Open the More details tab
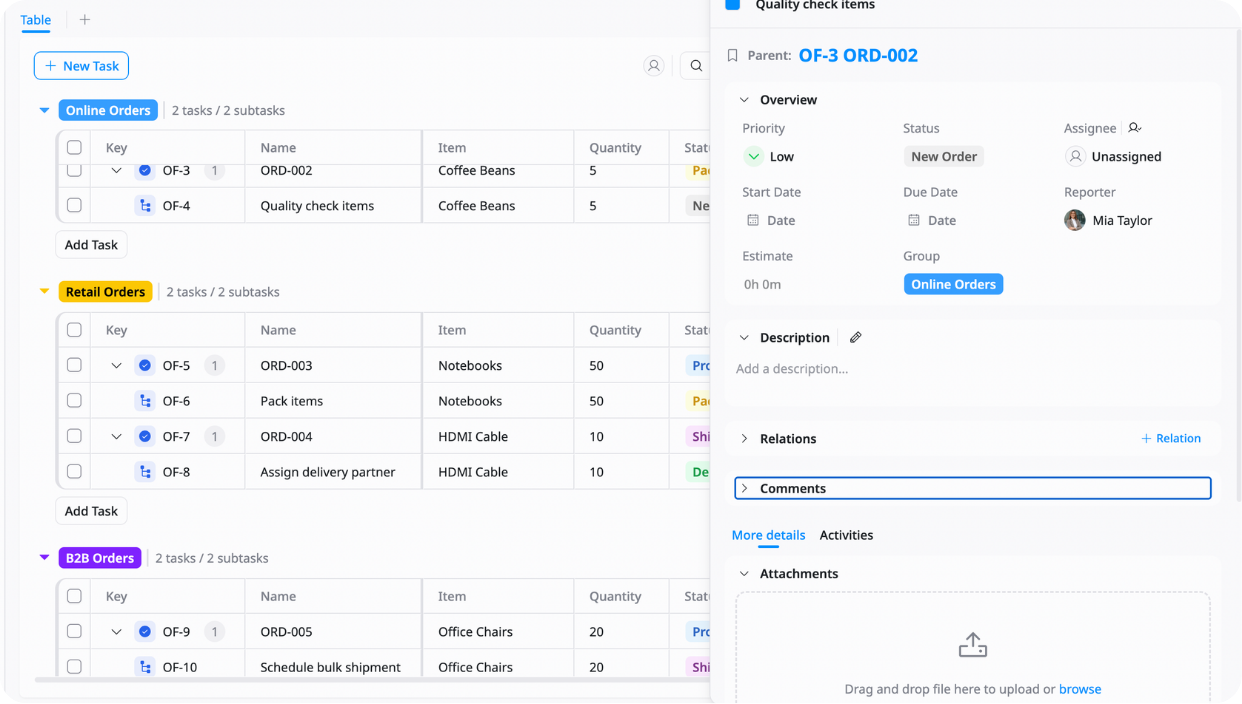1242x704 pixels. [768, 535]
